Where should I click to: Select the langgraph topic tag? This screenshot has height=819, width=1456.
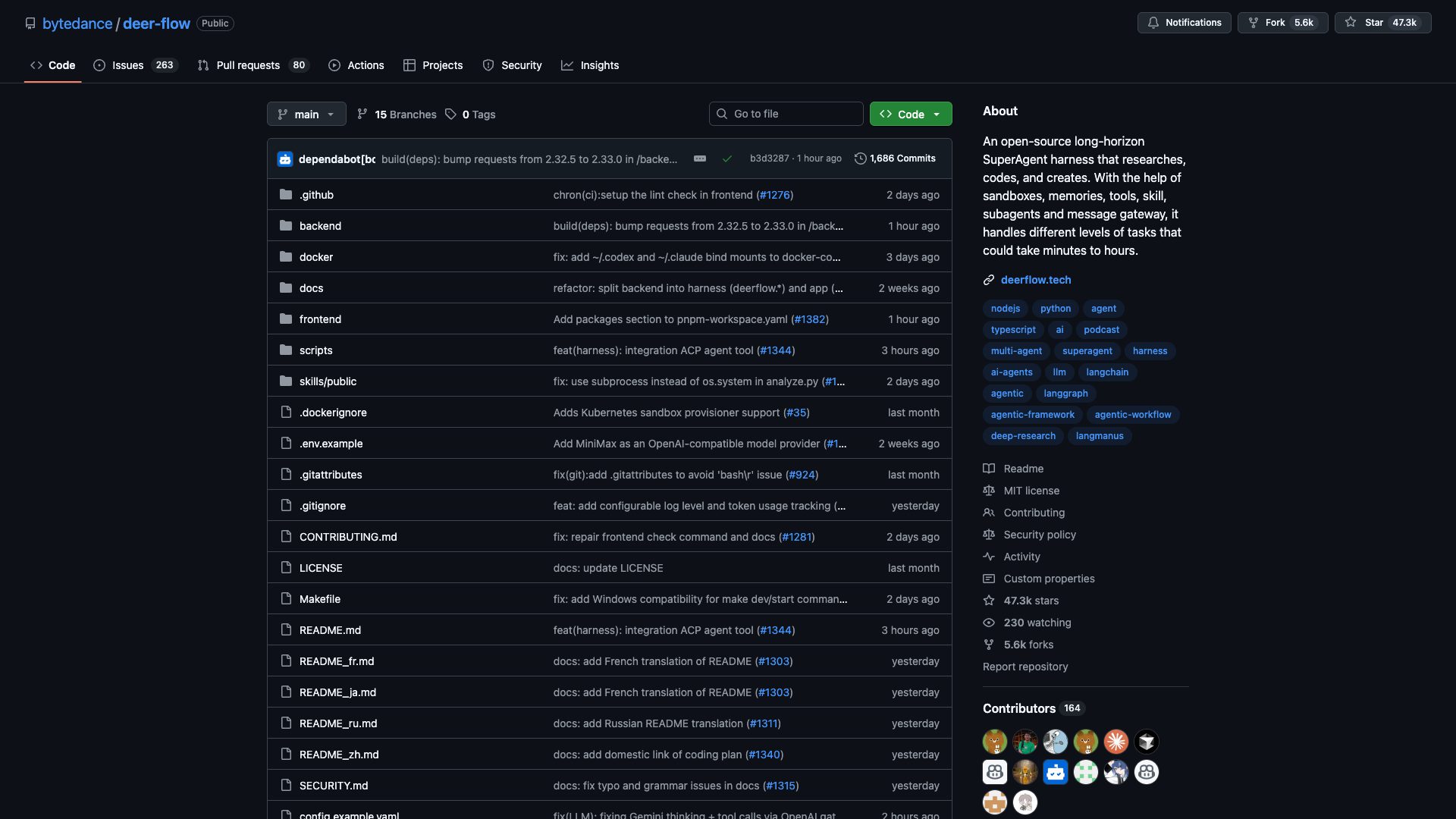point(1065,393)
